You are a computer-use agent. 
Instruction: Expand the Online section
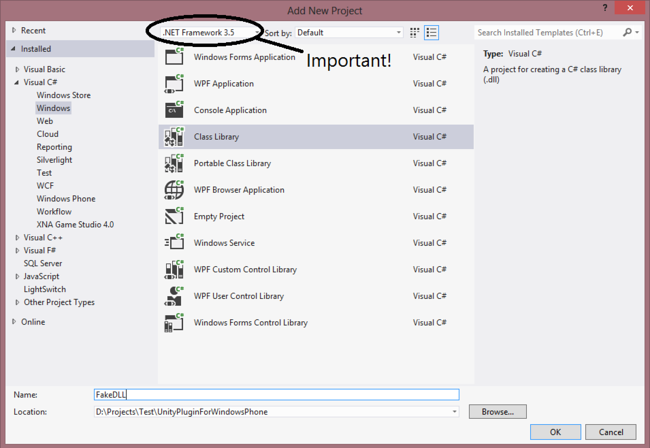tap(14, 322)
